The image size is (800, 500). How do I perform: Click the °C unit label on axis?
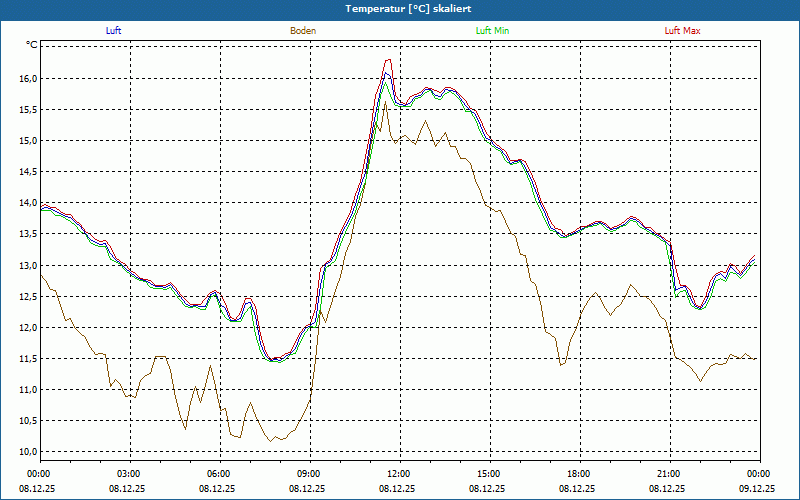31,45
